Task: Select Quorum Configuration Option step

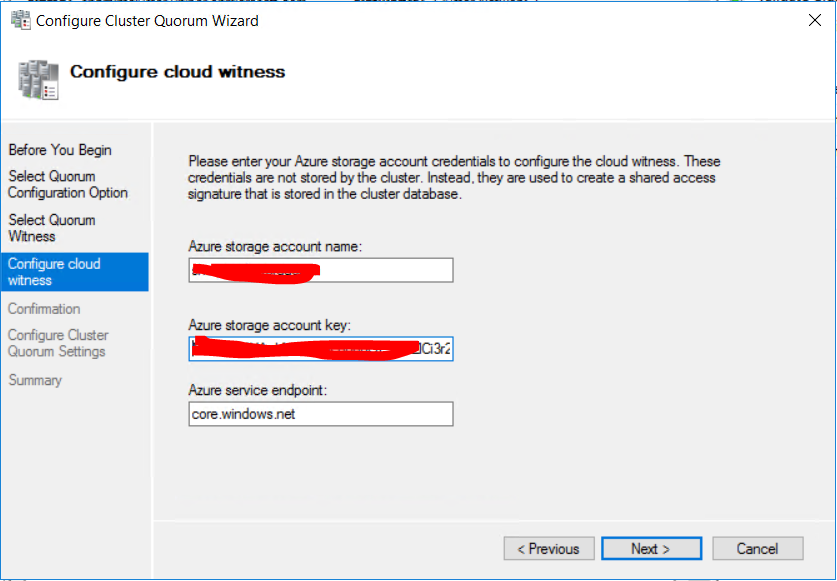Action: click(x=67, y=184)
